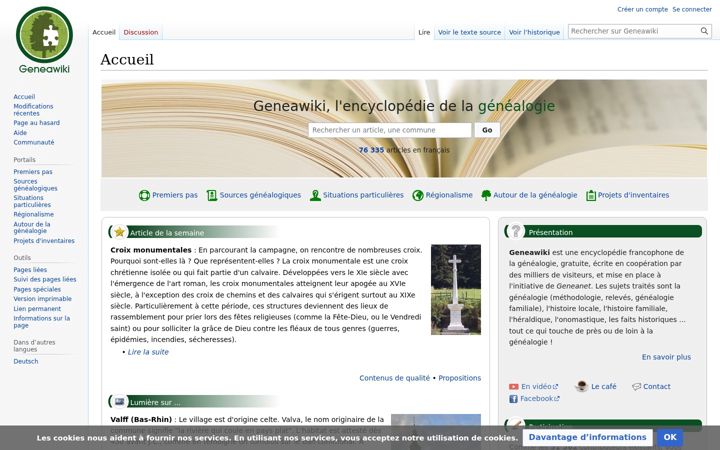Open Premiers pas in sidebar portals
The image size is (720, 450).
(33, 172)
